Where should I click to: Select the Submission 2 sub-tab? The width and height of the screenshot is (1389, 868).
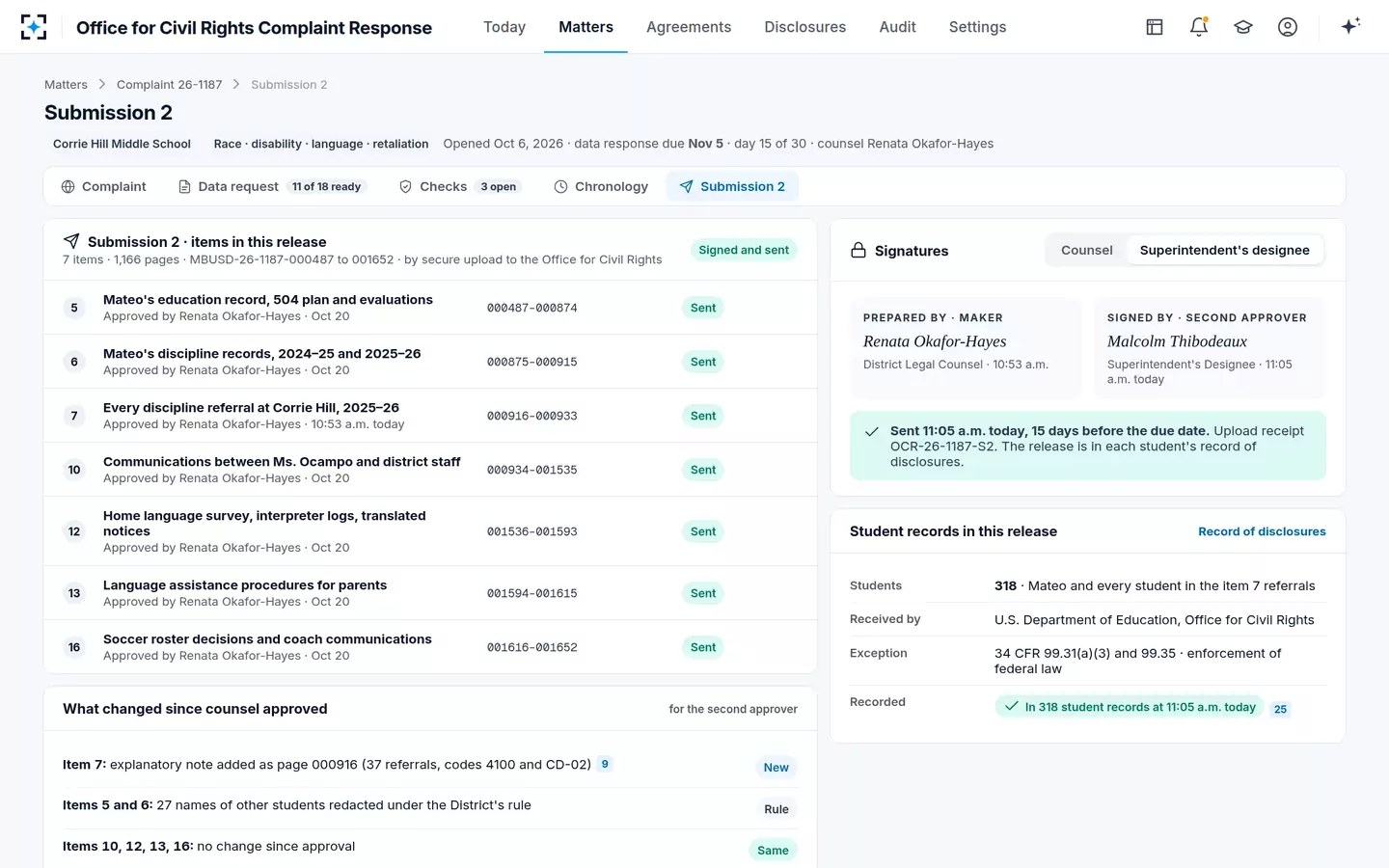[x=732, y=186]
